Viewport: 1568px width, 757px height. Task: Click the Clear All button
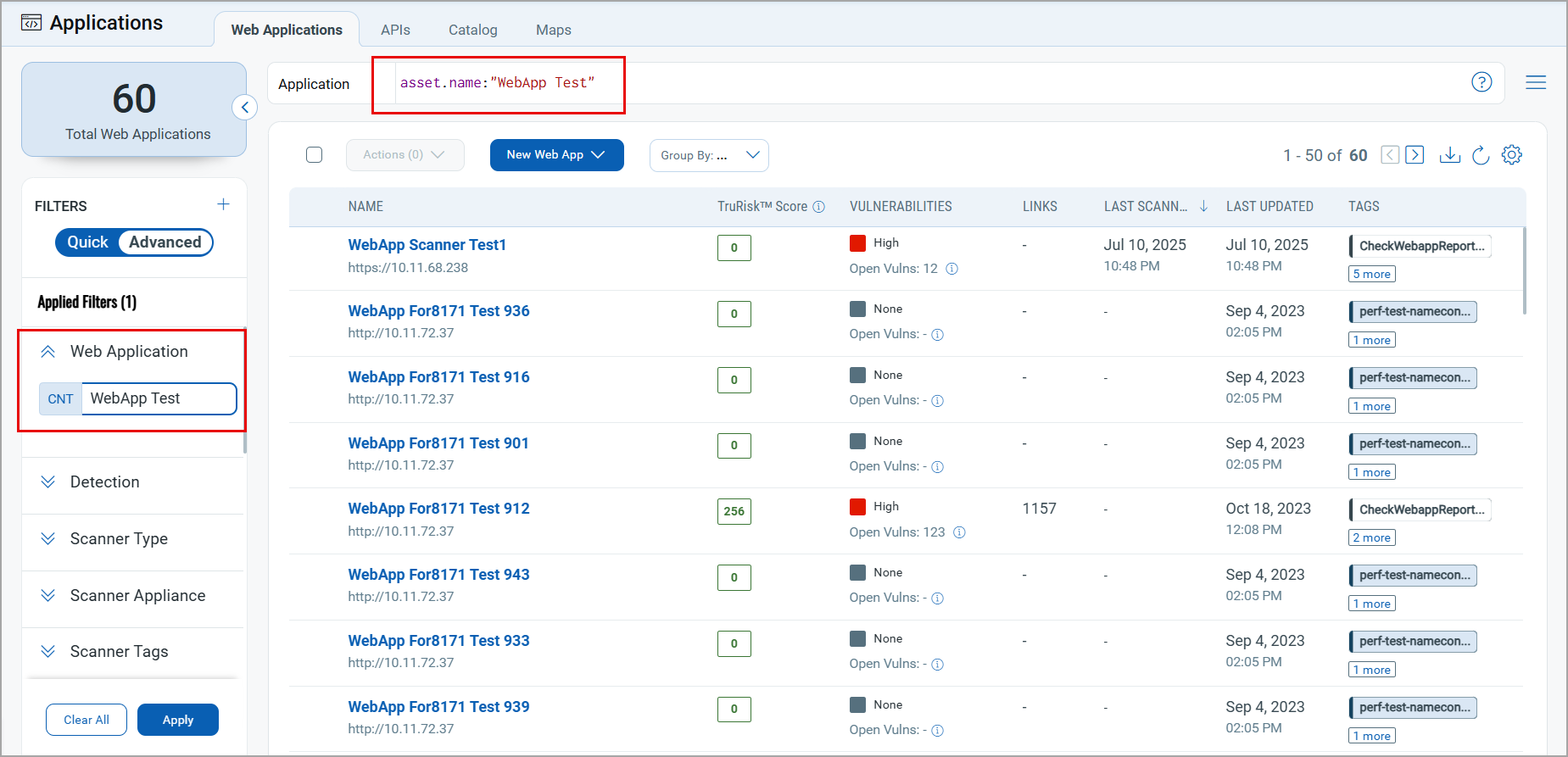(86, 720)
